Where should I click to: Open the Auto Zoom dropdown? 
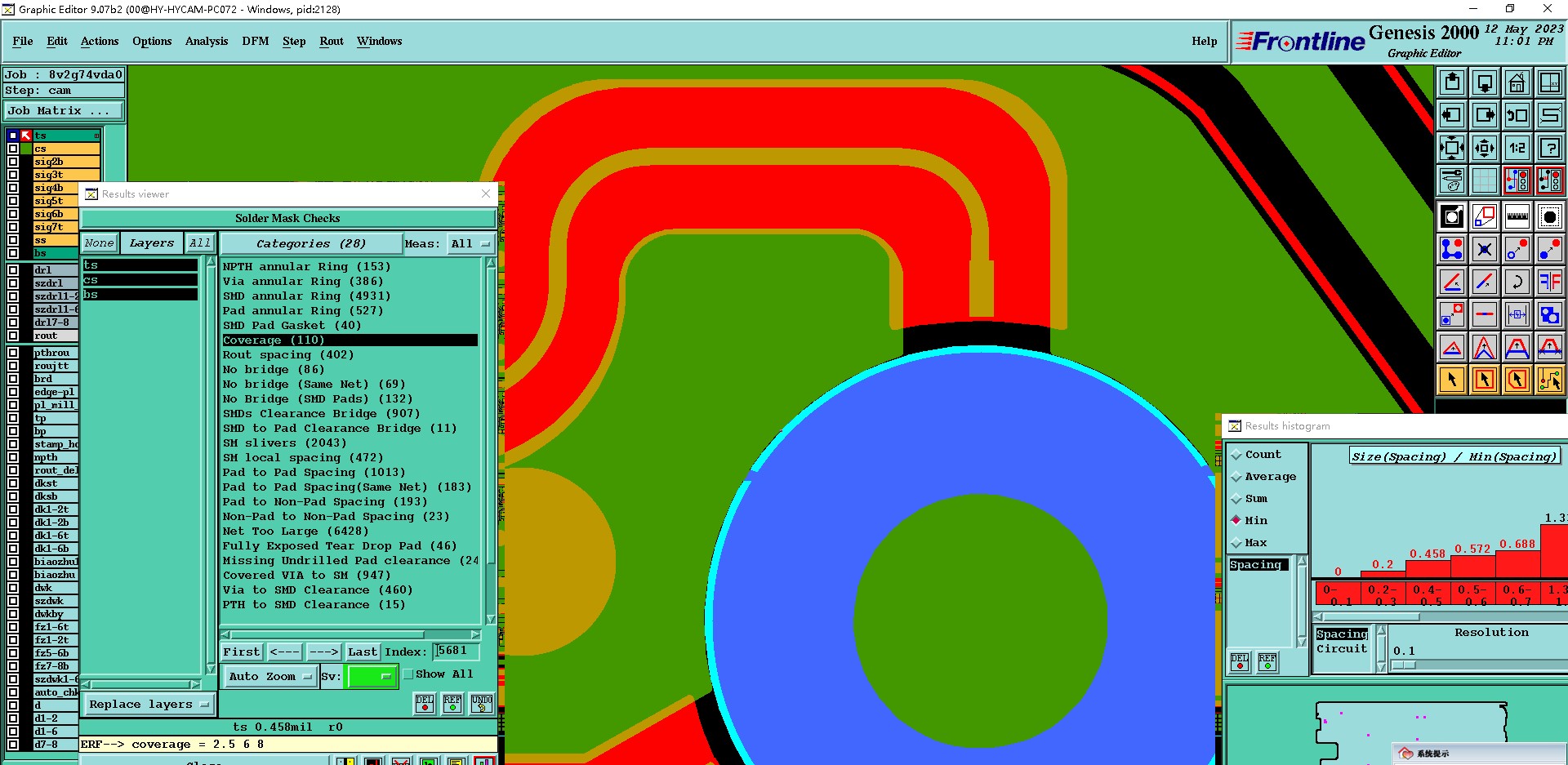click(x=270, y=677)
